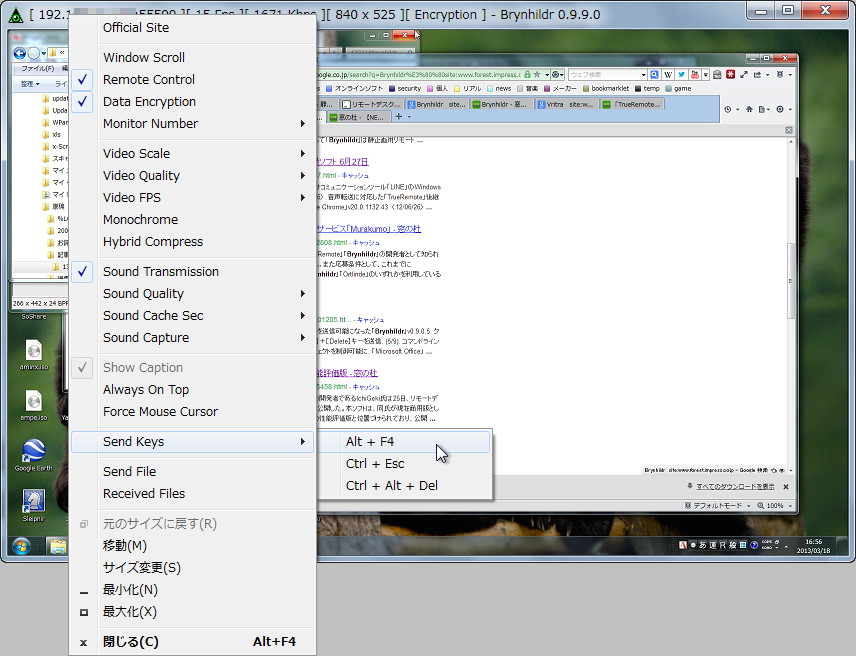Click the history clock icon in browser
This screenshot has width=856, height=656.
(x=728, y=109)
